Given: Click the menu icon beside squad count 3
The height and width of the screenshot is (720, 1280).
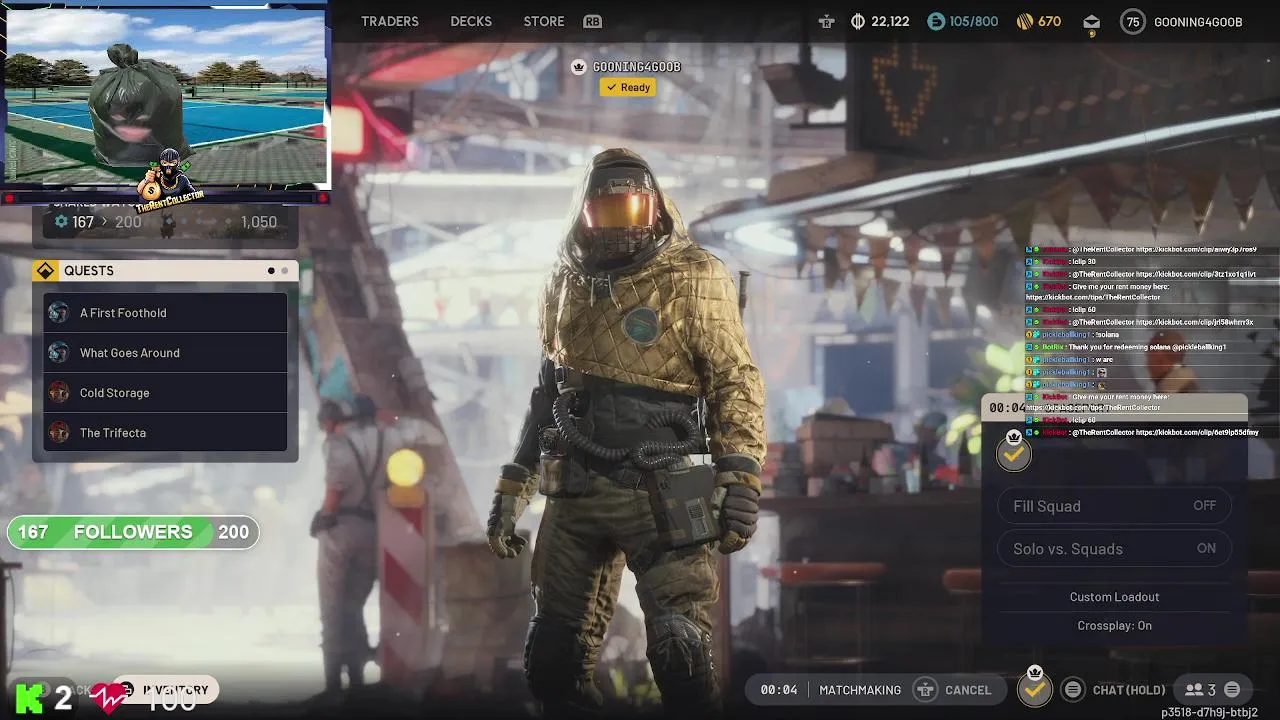Looking at the screenshot, I should tap(1232, 690).
